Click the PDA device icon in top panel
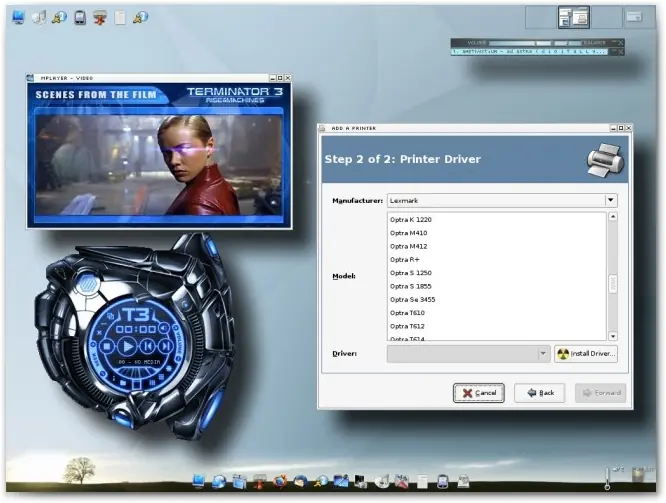The width and height of the screenshot is (666, 503). [x=80, y=17]
